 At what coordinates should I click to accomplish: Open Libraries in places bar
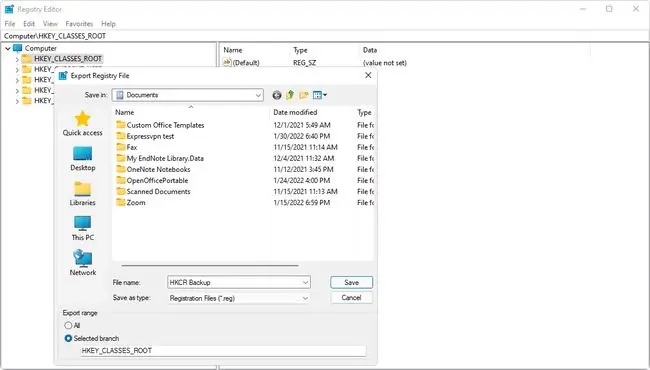tap(82, 193)
